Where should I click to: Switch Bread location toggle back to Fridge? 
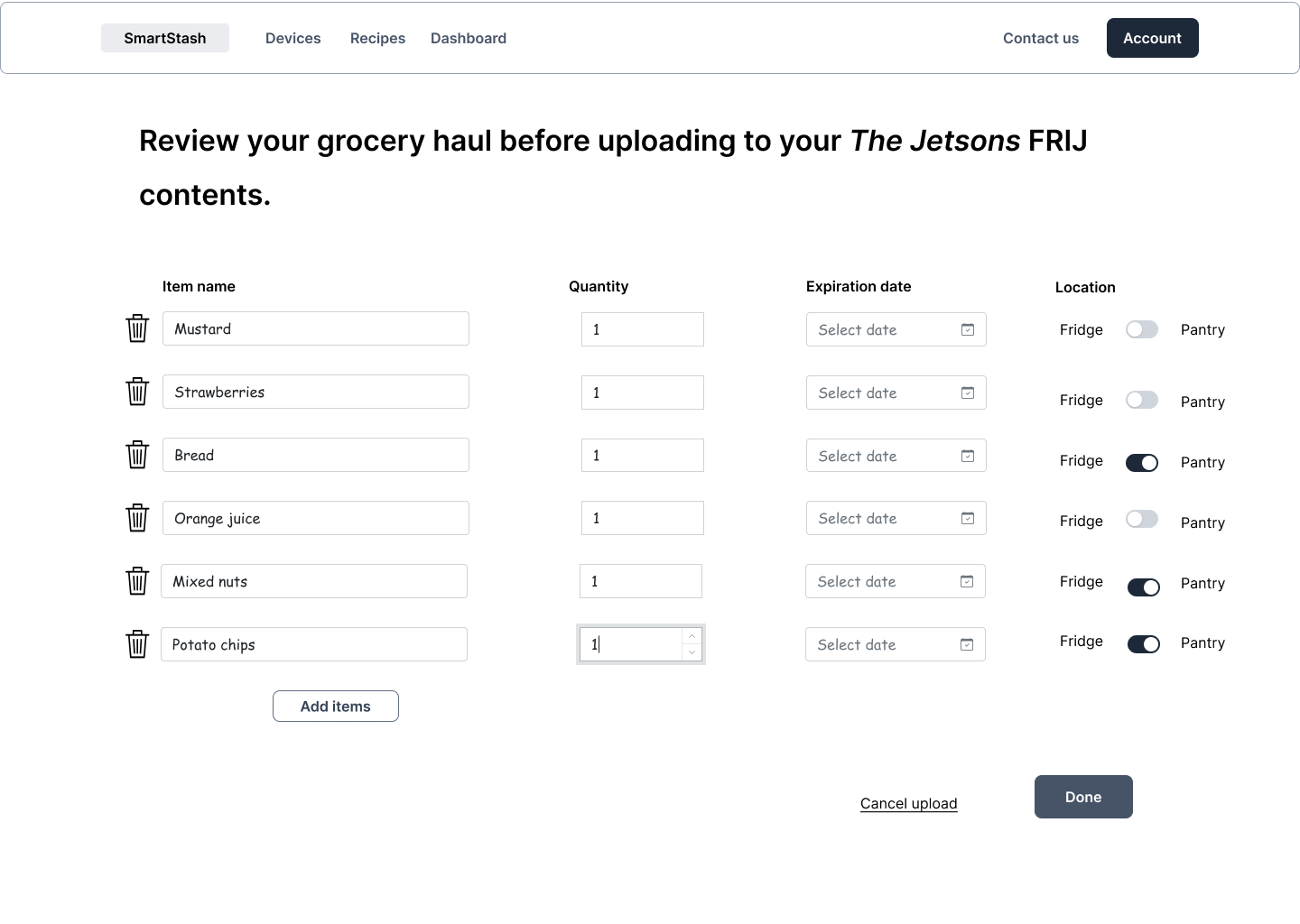(1142, 463)
